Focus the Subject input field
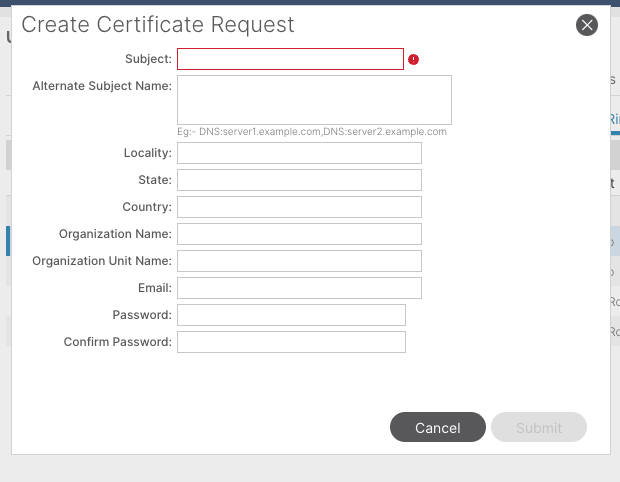The image size is (620, 482). [290, 59]
